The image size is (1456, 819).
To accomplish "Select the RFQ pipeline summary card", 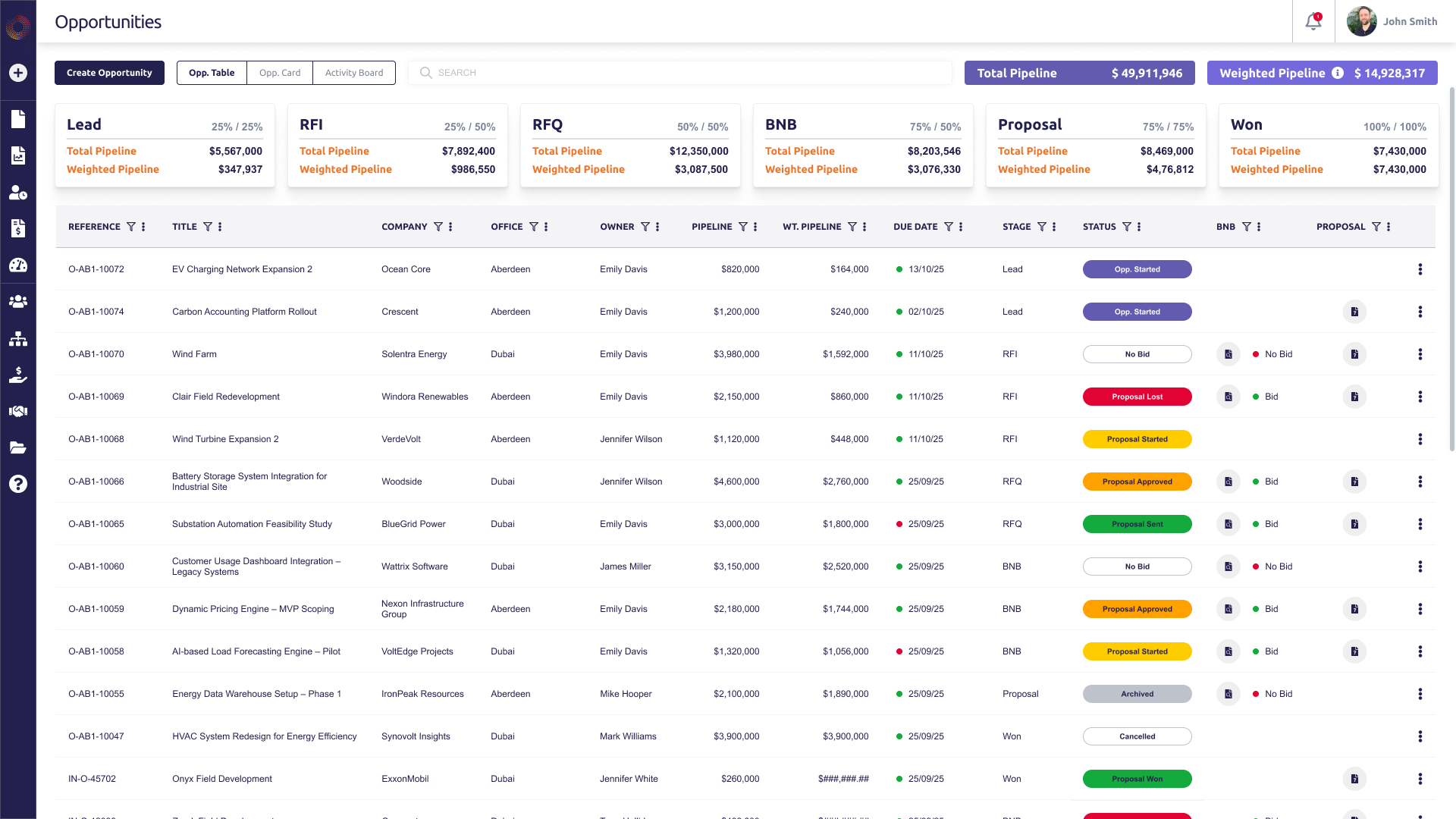I will (x=630, y=146).
